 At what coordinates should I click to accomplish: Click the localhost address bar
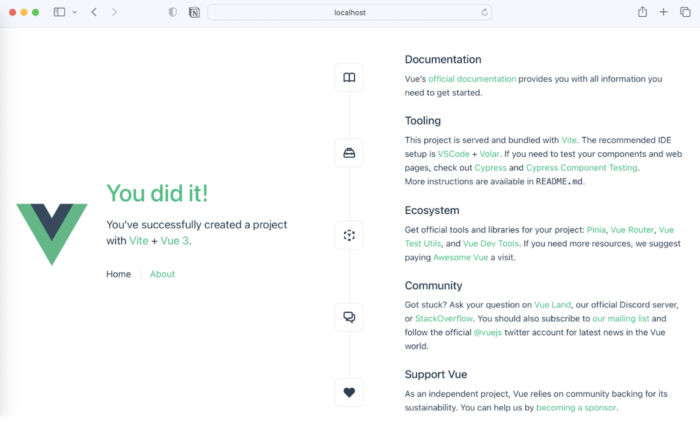(350, 12)
